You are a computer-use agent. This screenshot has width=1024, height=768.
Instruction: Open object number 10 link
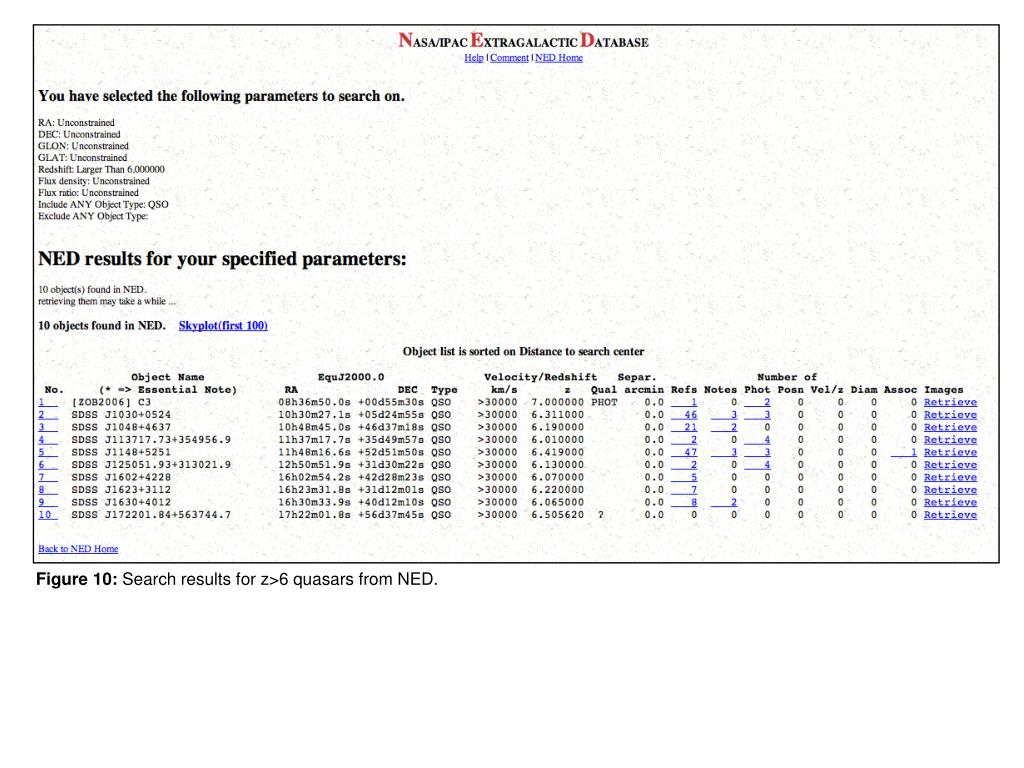pos(48,515)
